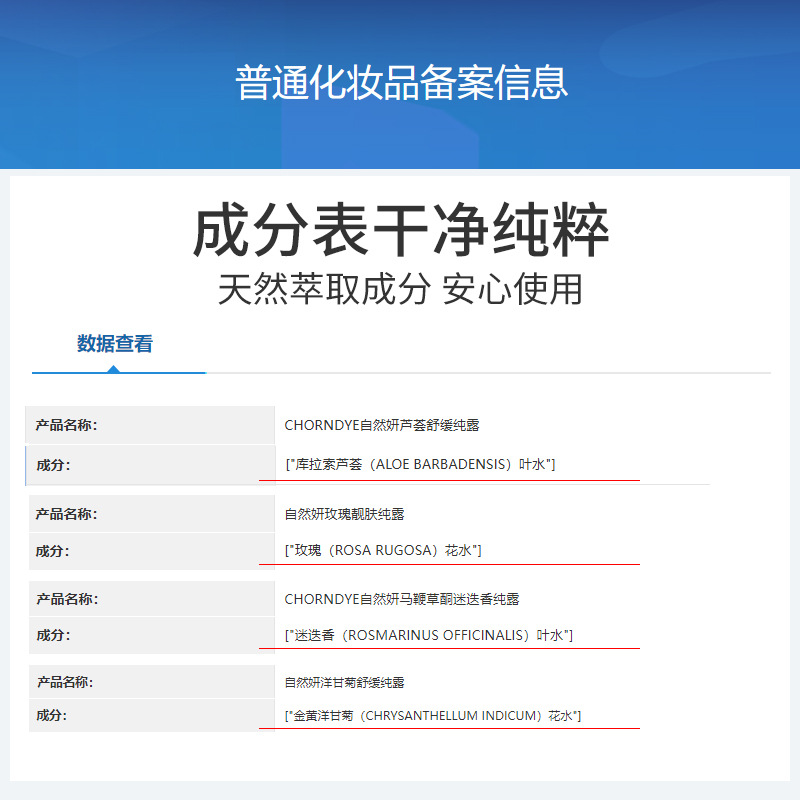Select product name 自然妍洋甘菊舒缓纯露
This screenshot has height=800, width=800.
coord(344,682)
